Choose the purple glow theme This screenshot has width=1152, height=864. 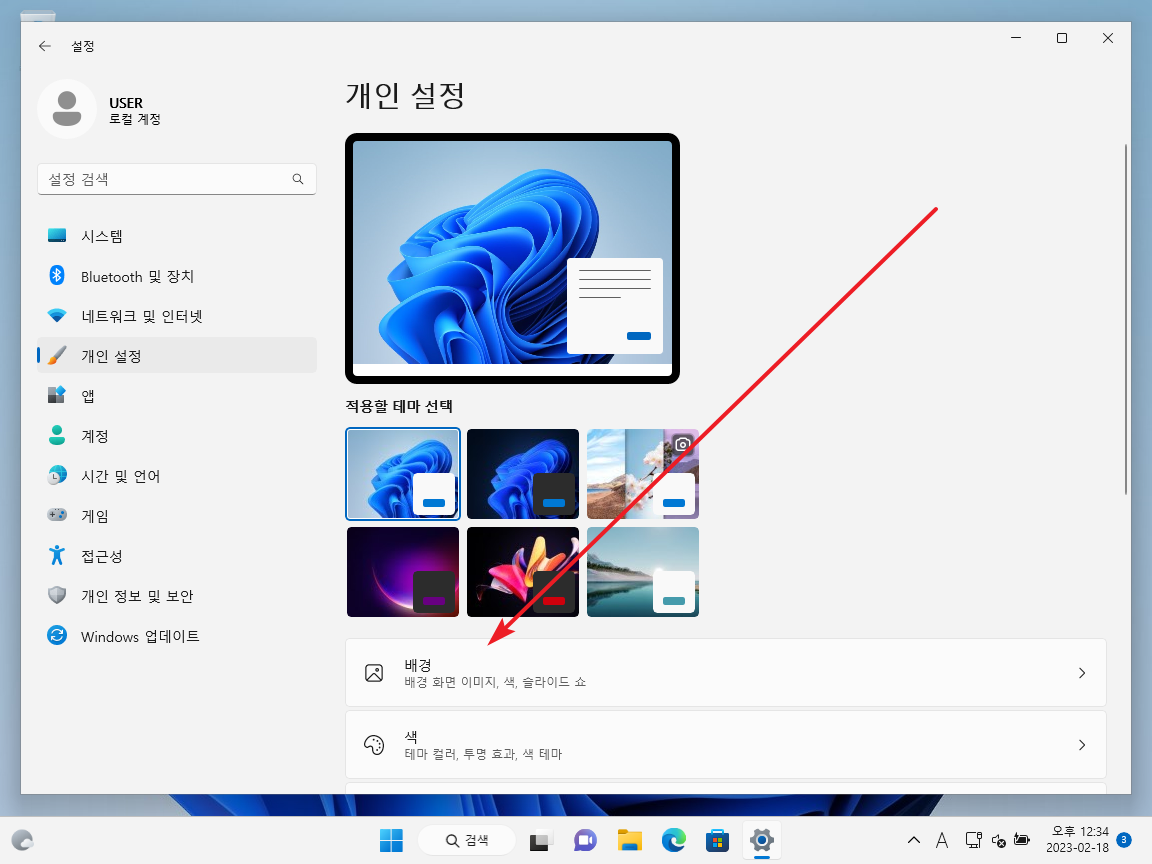[x=402, y=571]
